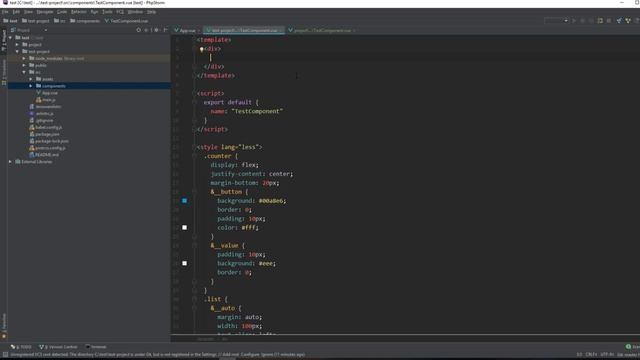This screenshot has height=360, width=640.
Task: Open the VCS menu
Action: point(120,12)
